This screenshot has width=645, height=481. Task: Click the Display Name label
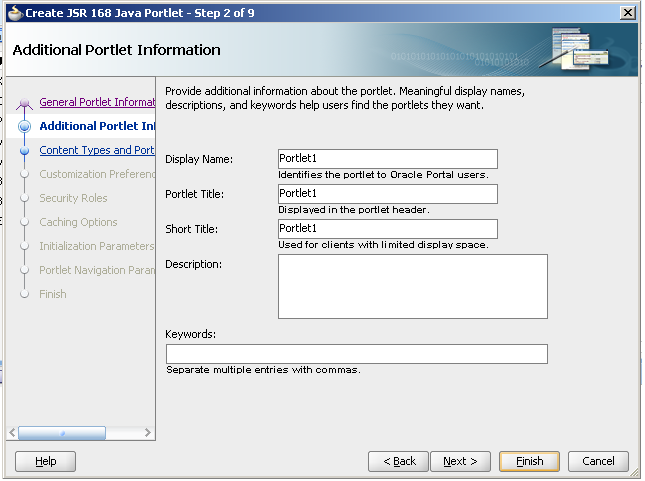click(199, 159)
